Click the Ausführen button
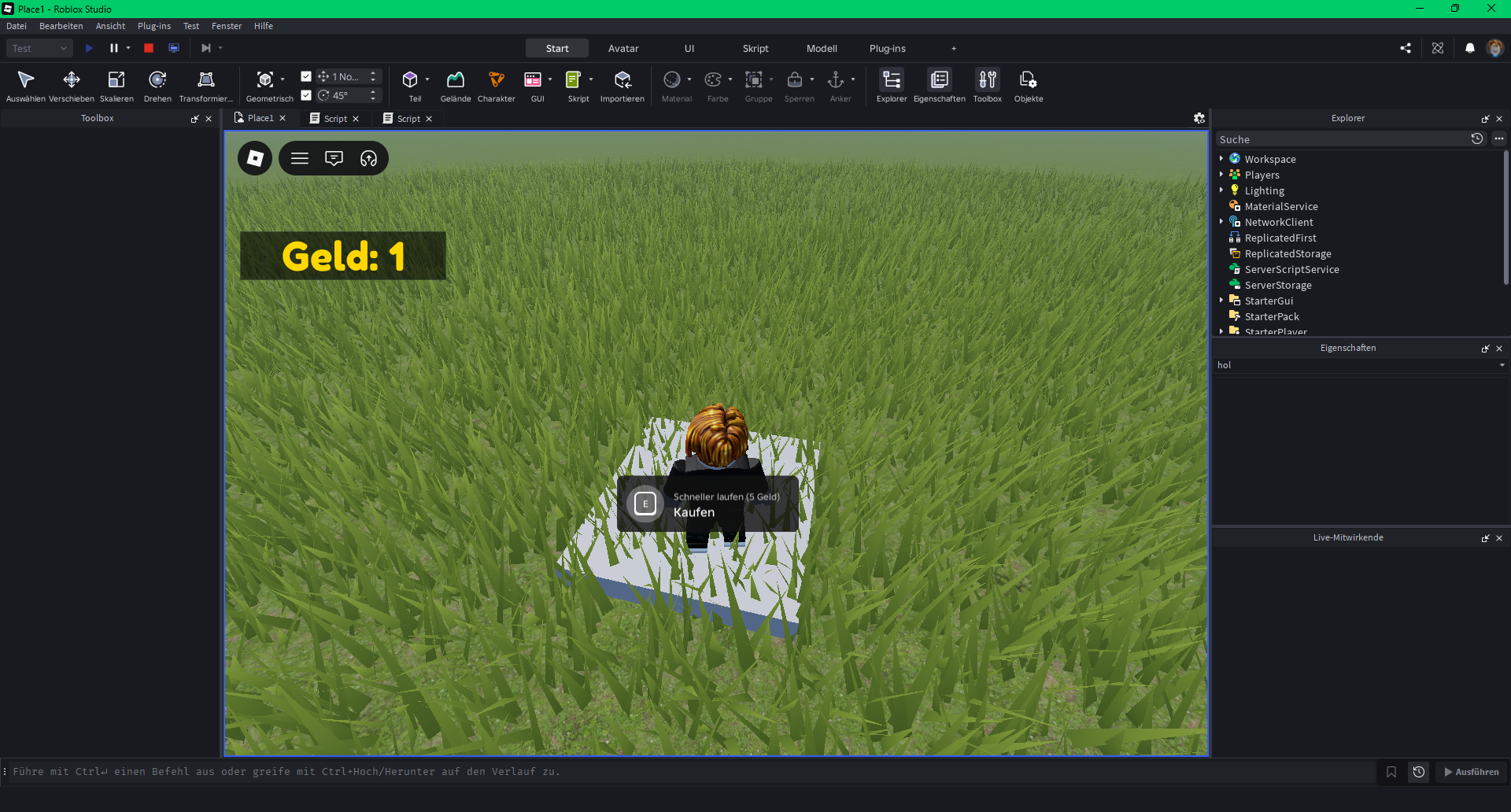This screenshot has width=1511, height=812. click(x=1472, y=772)
